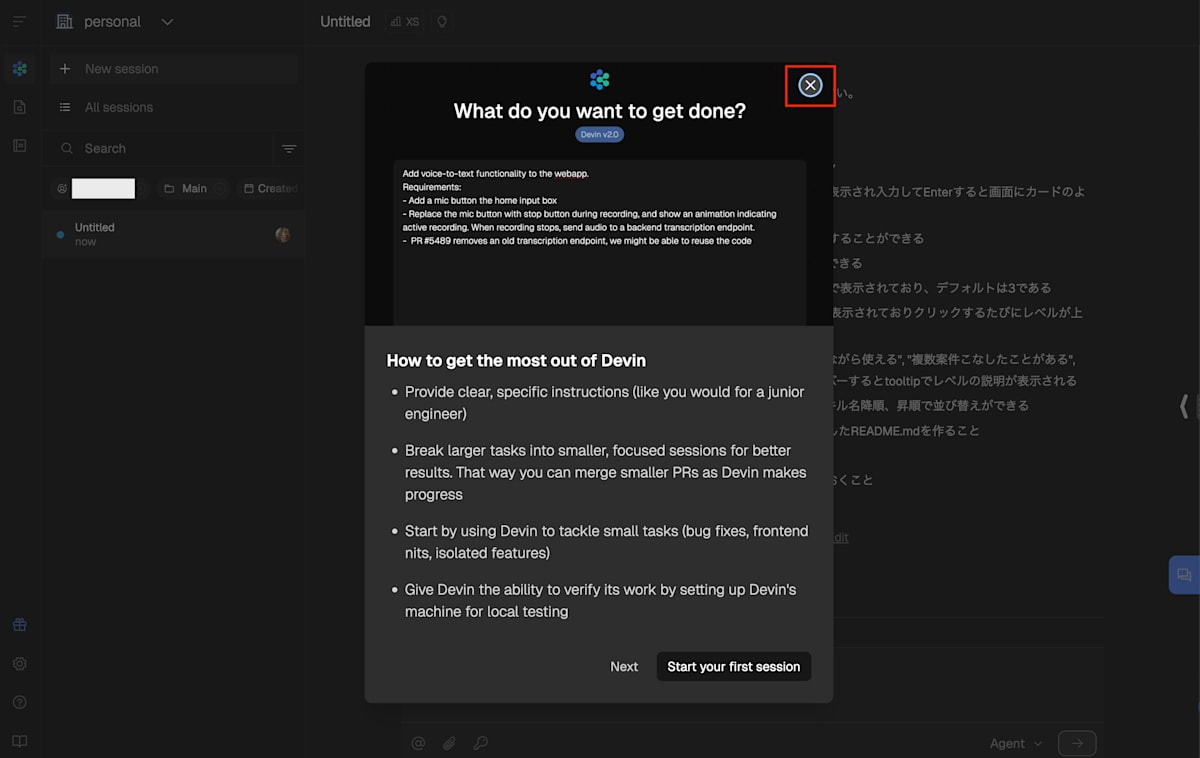Click Start your first session
Viewport: 1200px width, 758px height.
734,667
